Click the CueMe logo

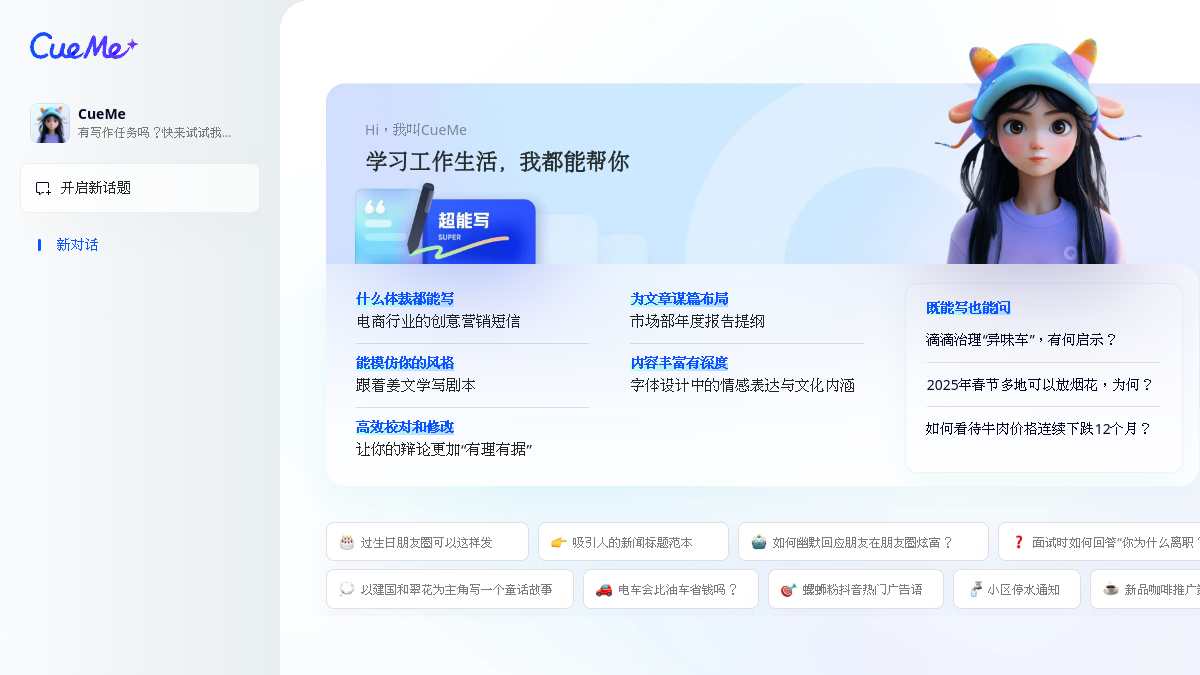click(x=83, y=46)
